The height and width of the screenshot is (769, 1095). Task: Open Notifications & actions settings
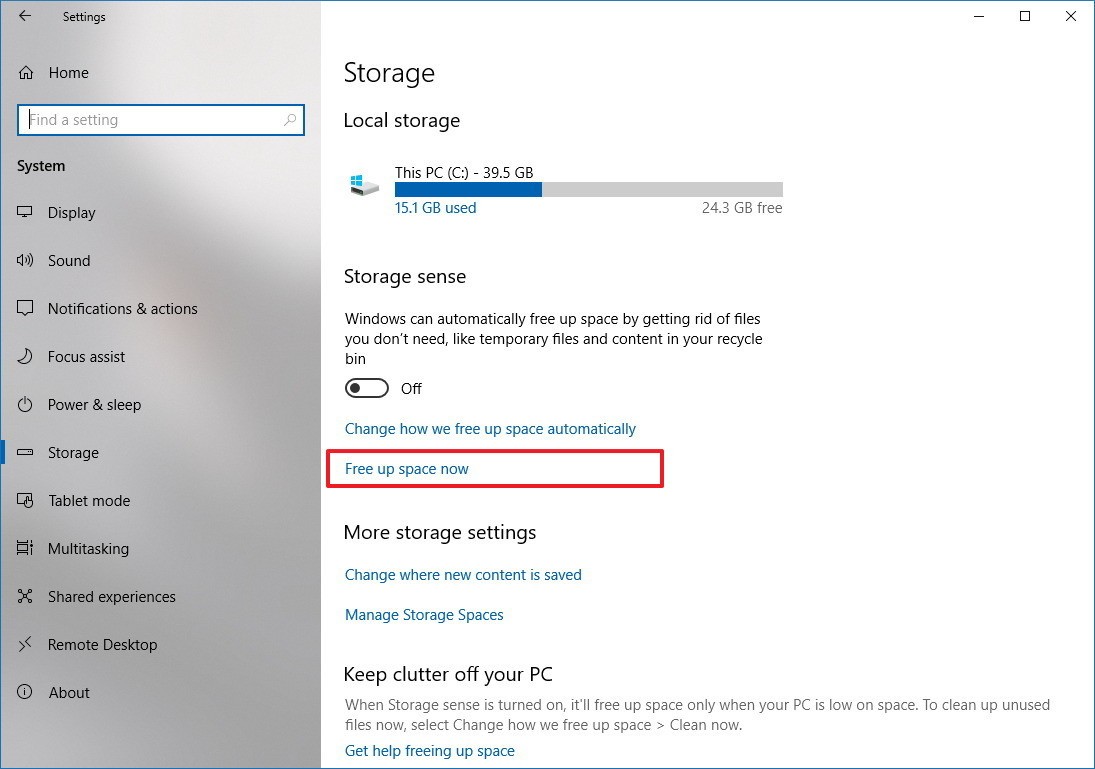(122, 309)
